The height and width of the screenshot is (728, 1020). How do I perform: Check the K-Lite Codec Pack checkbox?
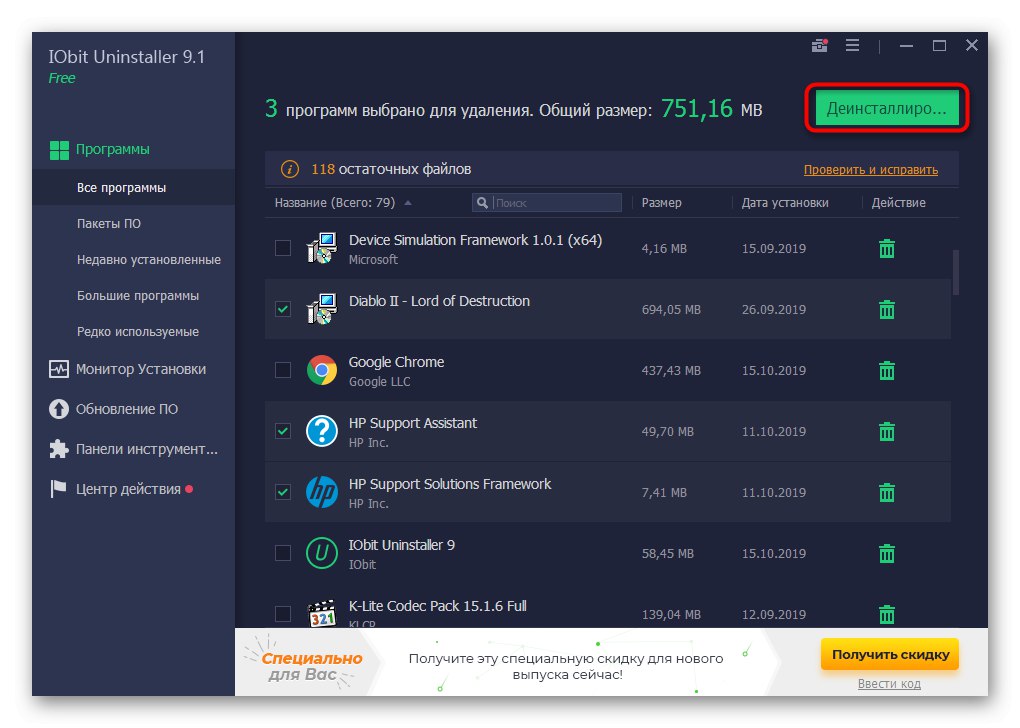tap(283, 613)
